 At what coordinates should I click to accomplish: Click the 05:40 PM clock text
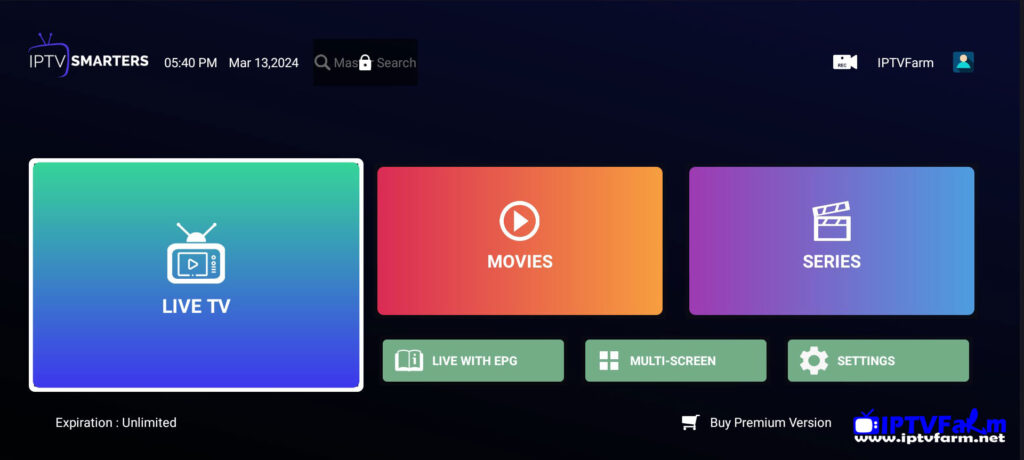(x=191, y=63)
